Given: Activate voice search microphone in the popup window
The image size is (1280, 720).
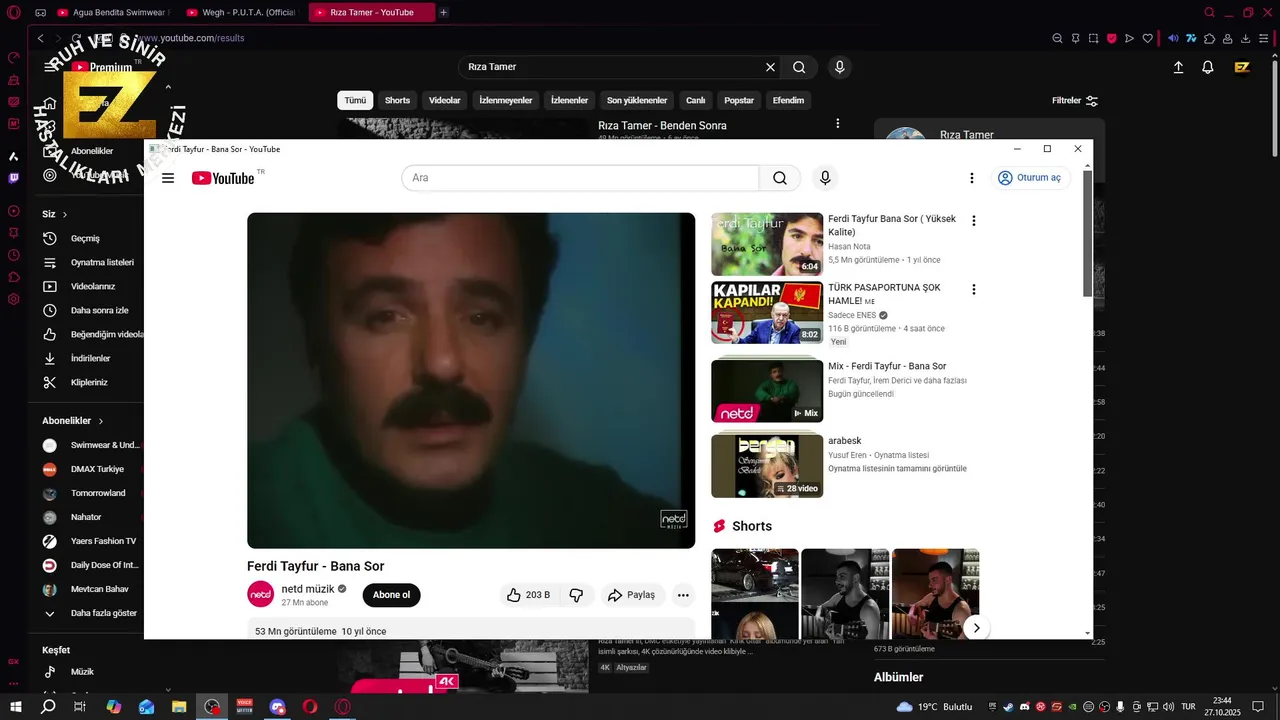Looking at the screenshot, I should [825, 178].
